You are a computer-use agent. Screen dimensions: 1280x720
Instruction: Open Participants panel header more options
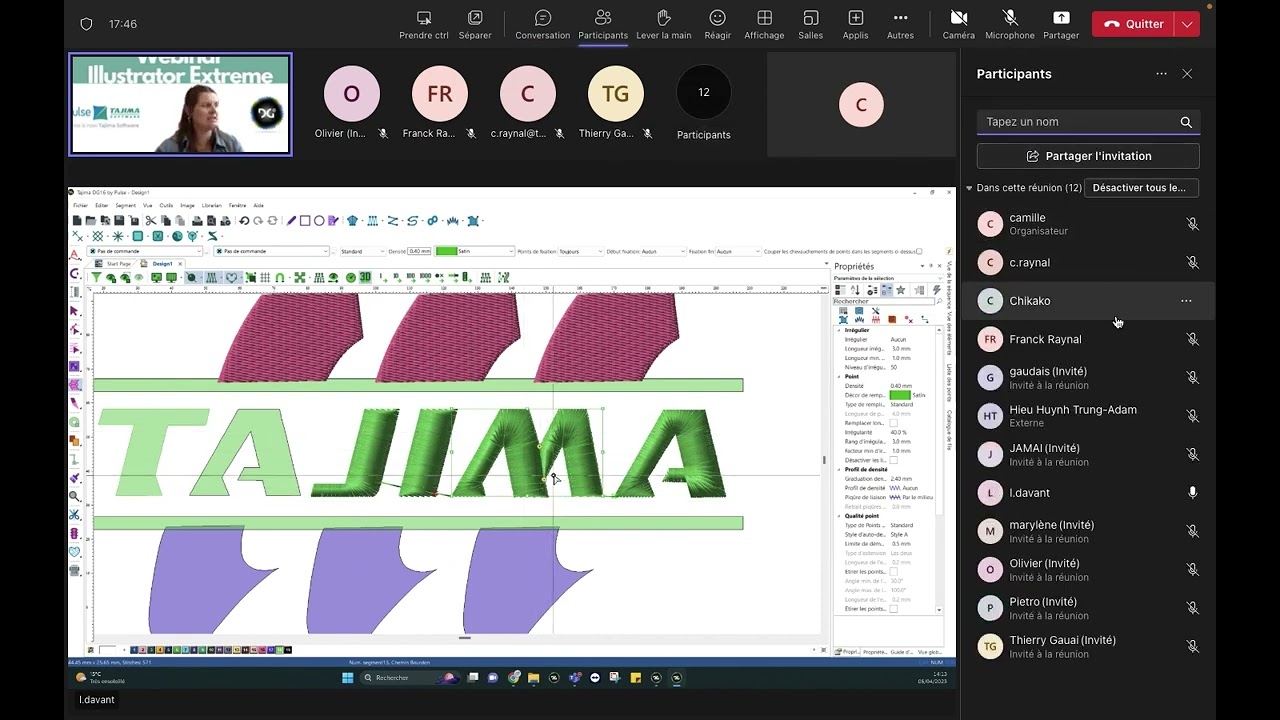click(1161, 74)
